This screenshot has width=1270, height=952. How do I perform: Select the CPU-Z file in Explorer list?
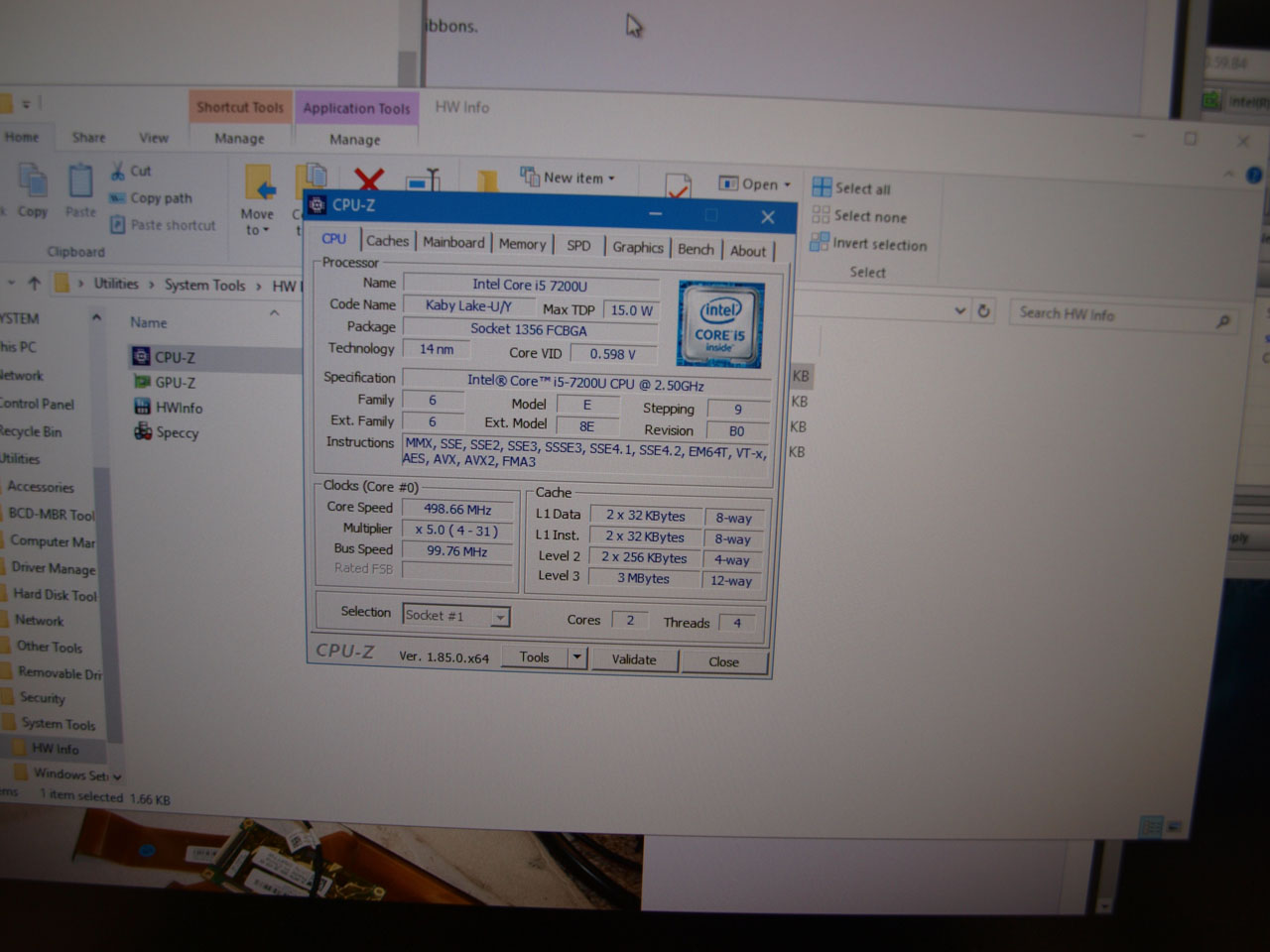coord(175,357)
